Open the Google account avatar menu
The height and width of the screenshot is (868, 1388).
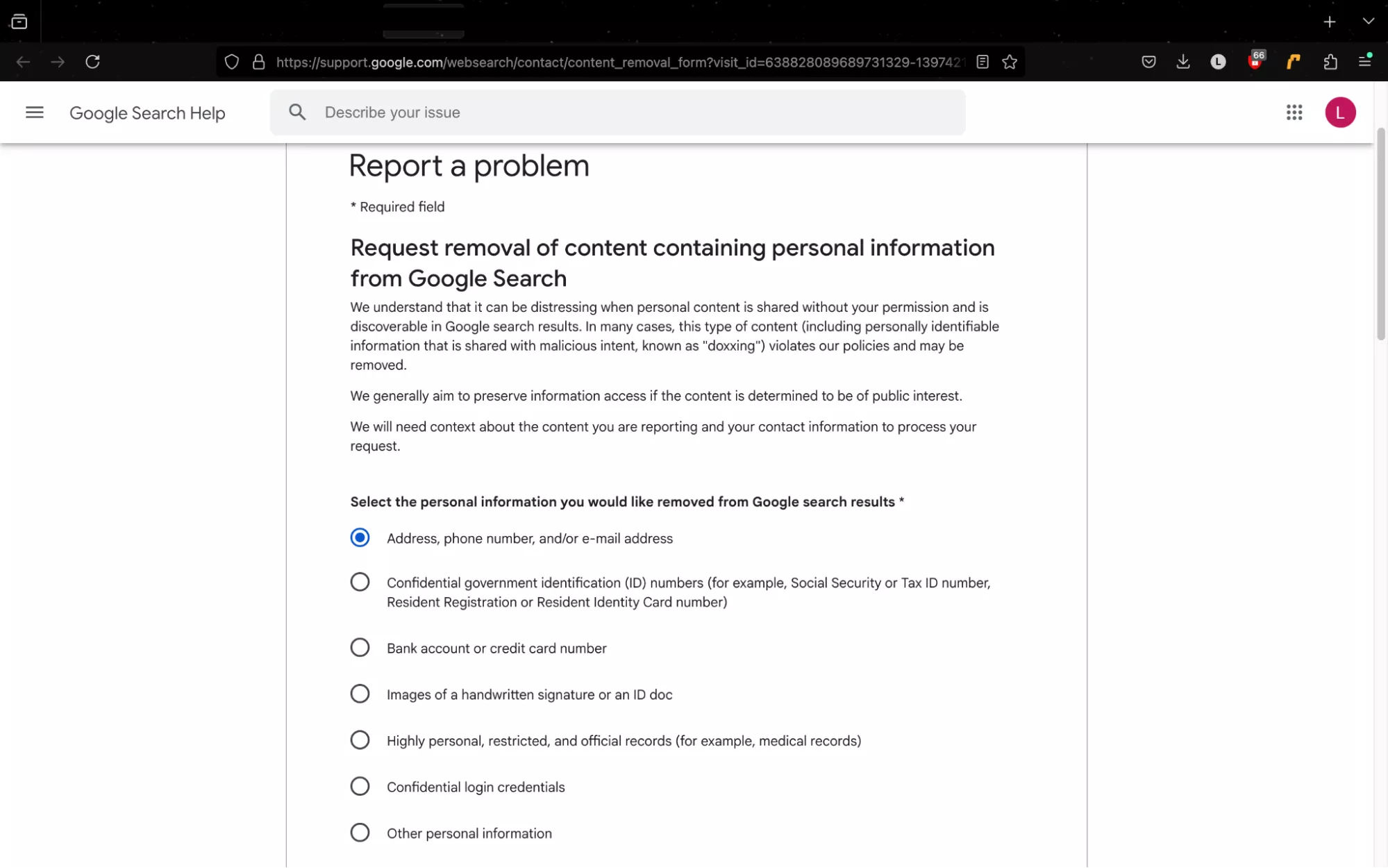coord(1339,112)
